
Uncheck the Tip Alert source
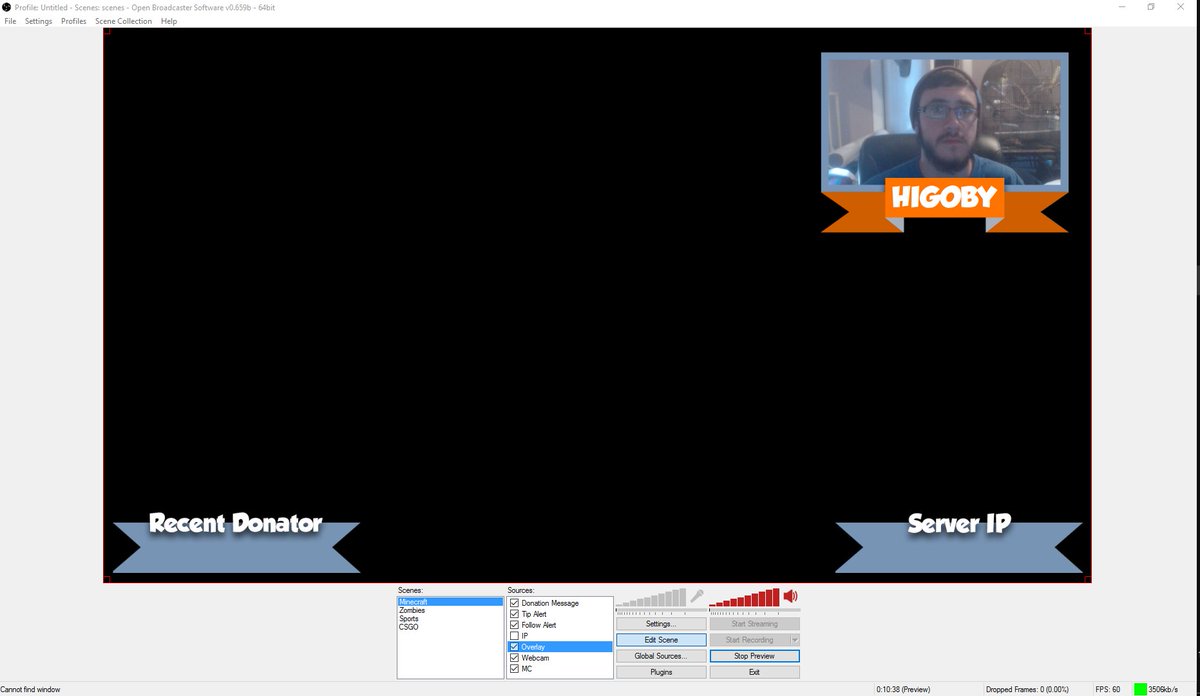click(514, 614)
